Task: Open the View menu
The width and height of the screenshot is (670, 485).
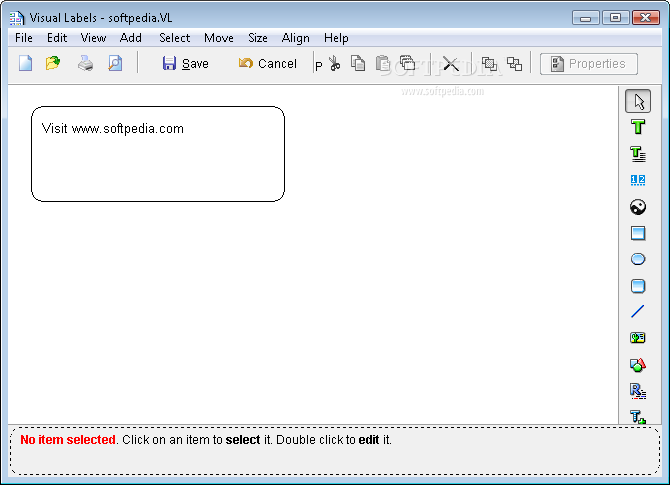Action: (x=93, y=38)
